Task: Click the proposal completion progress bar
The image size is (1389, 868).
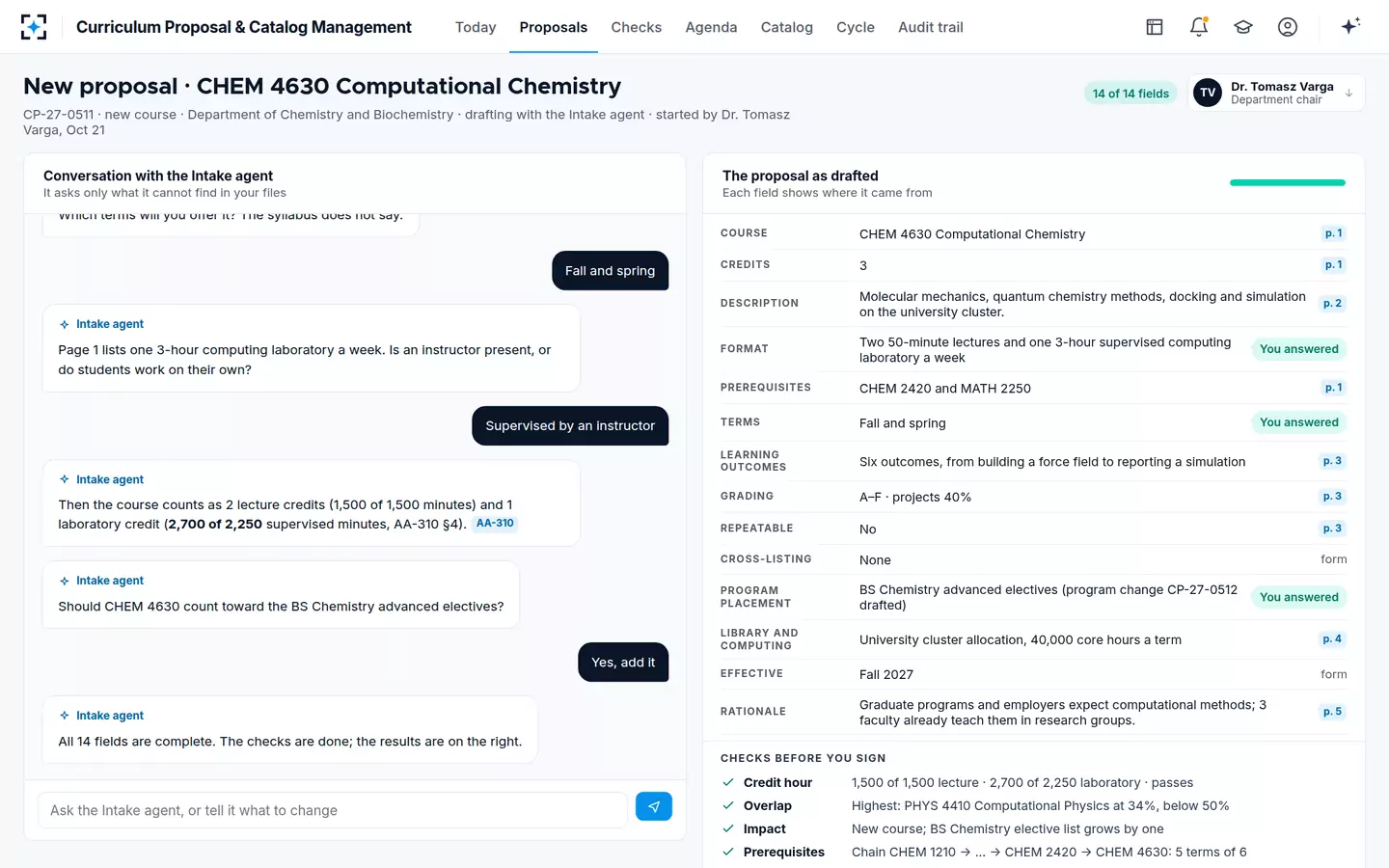Action: (x=1288, y=182)
